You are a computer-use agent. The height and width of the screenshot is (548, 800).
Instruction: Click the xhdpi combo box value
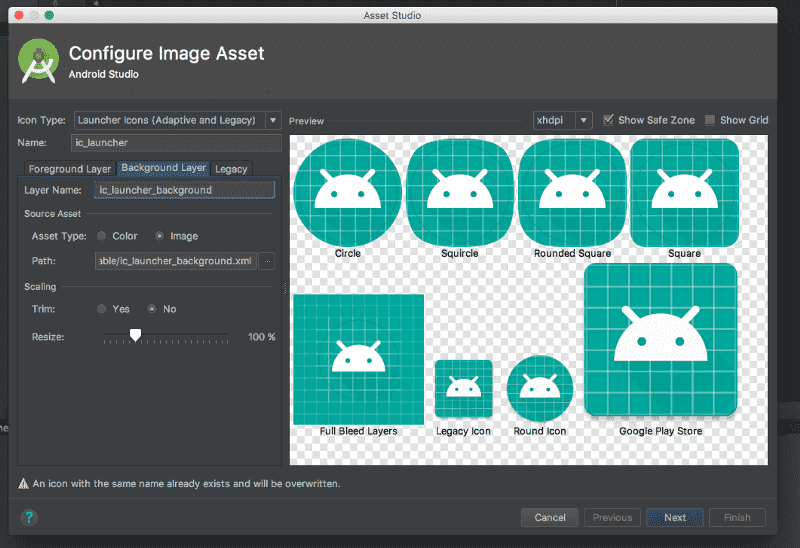click(x=550, y=120)
